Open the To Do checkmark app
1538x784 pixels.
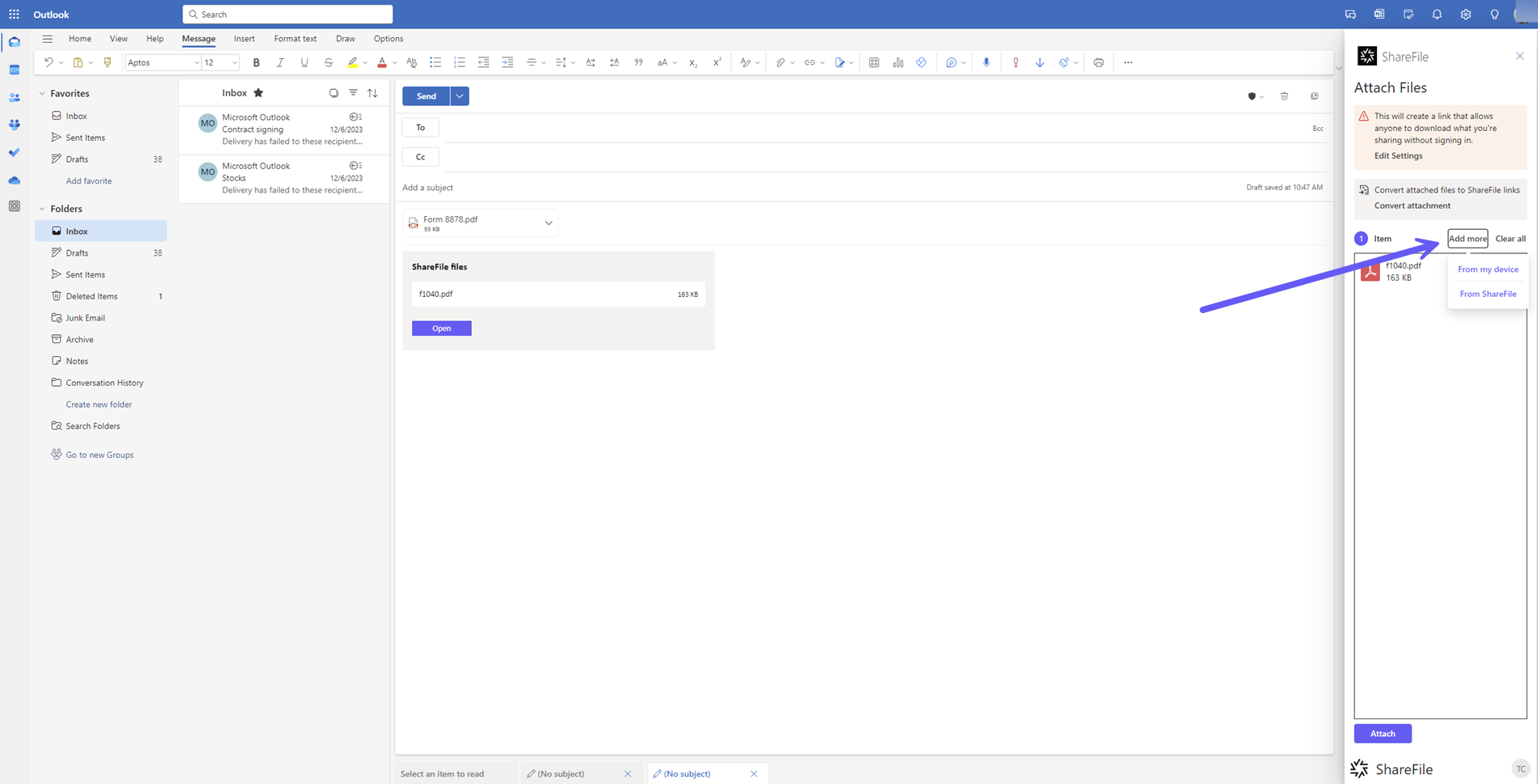pos(15,152)
